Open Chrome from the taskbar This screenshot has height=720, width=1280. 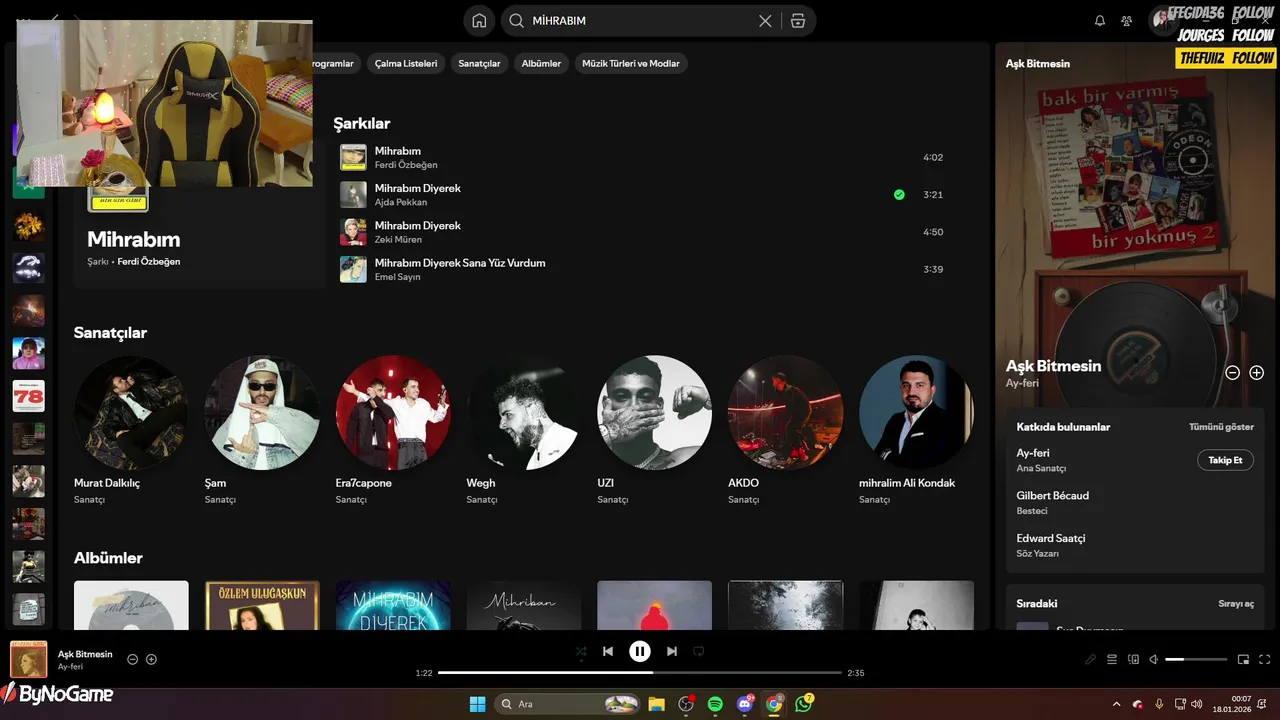tap(774, 704)
